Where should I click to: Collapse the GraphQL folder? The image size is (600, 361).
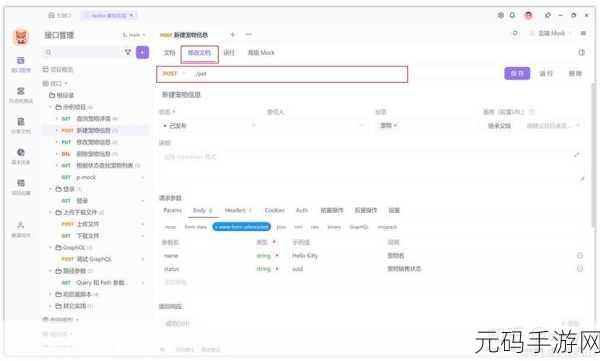pos(51,247)
